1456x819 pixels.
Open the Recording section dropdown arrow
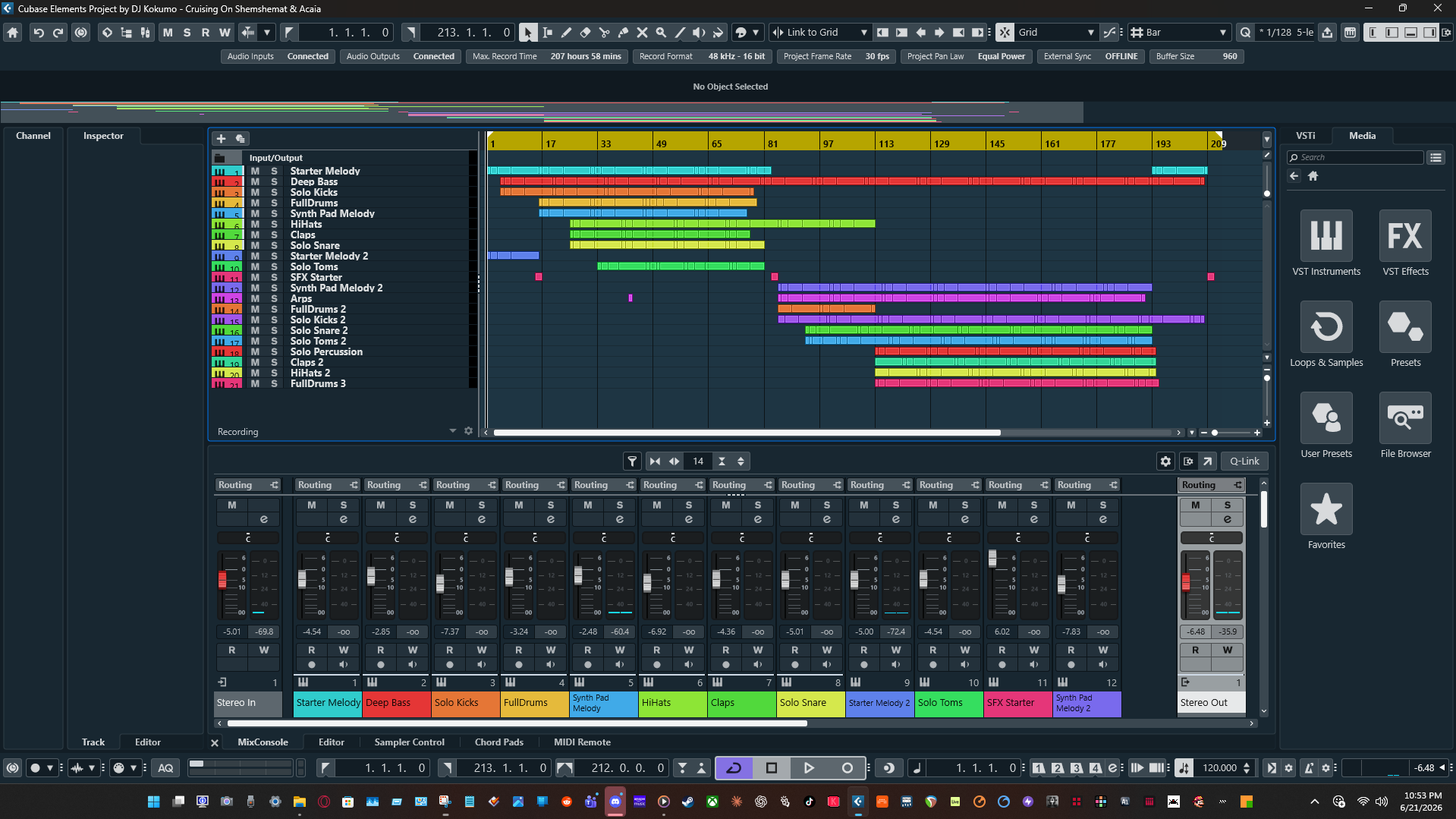[453, 430]
